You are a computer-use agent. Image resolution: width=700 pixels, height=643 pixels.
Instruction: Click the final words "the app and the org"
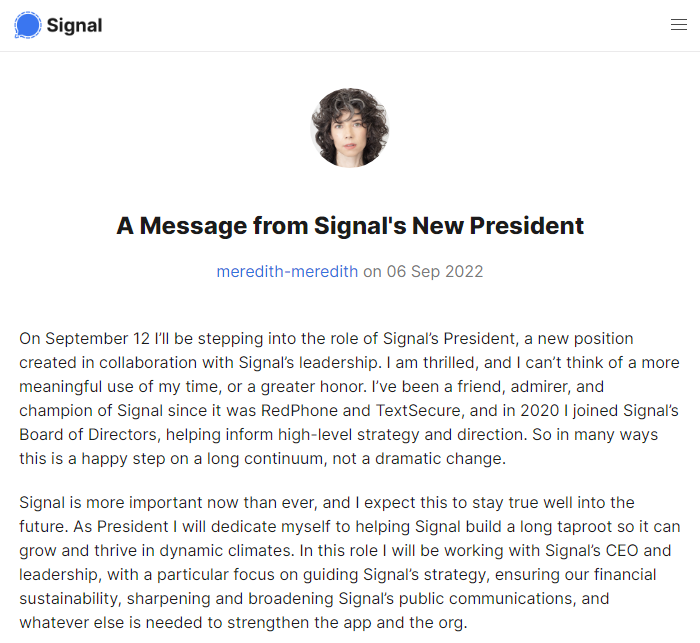(x=397, y=623)
